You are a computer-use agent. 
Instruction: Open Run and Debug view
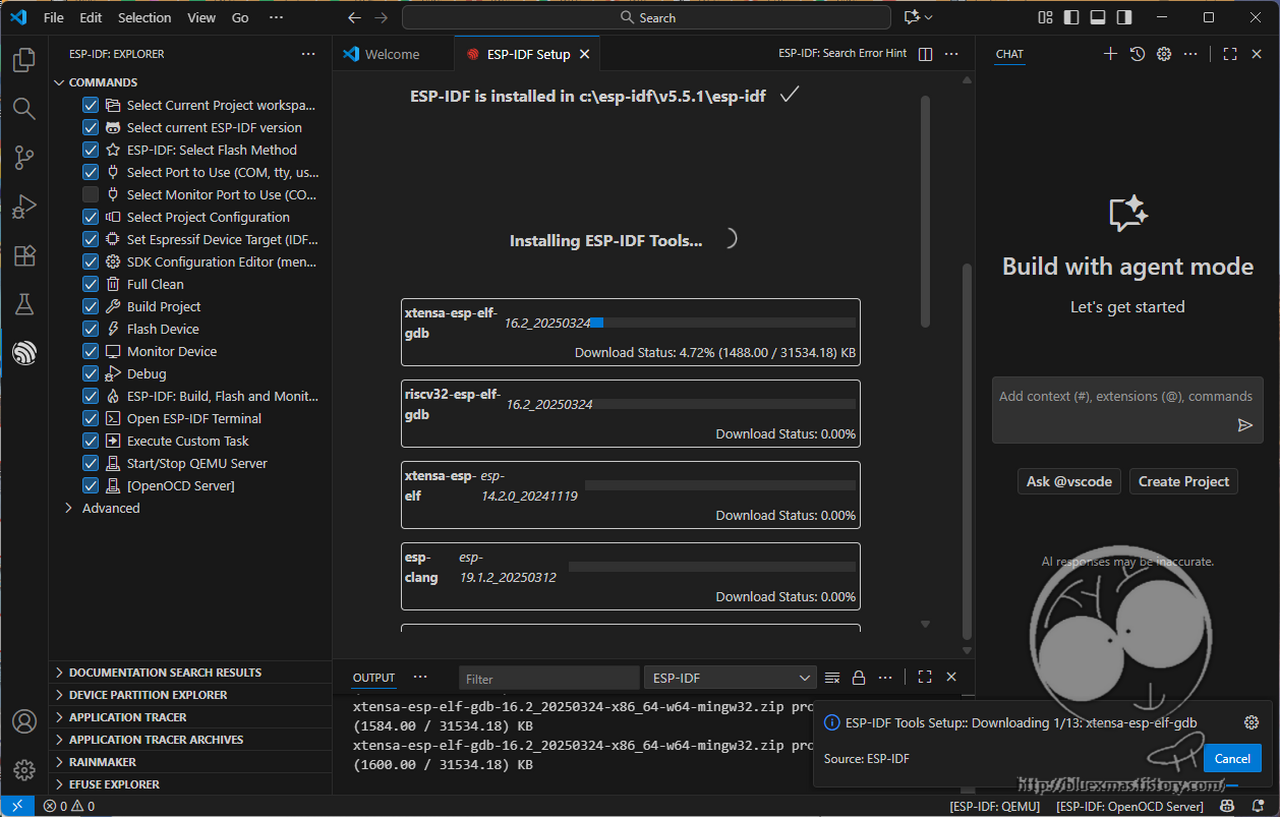coord(24,206)
